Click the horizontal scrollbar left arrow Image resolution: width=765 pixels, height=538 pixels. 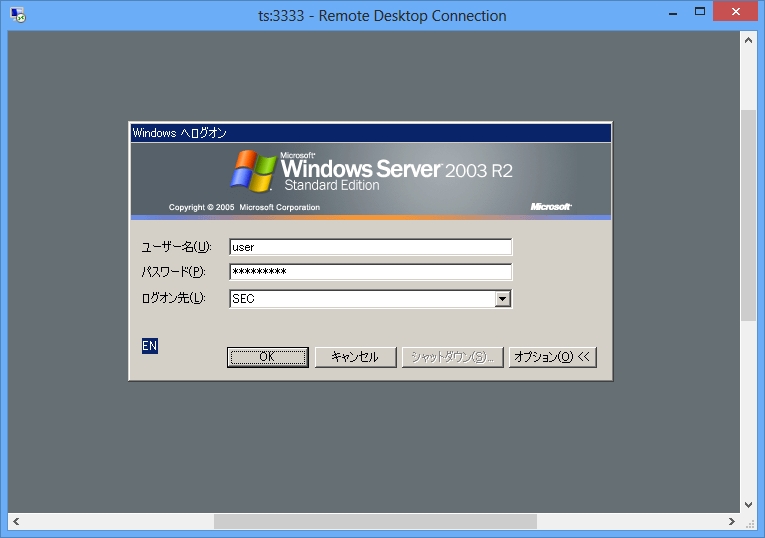click(16, 521)
